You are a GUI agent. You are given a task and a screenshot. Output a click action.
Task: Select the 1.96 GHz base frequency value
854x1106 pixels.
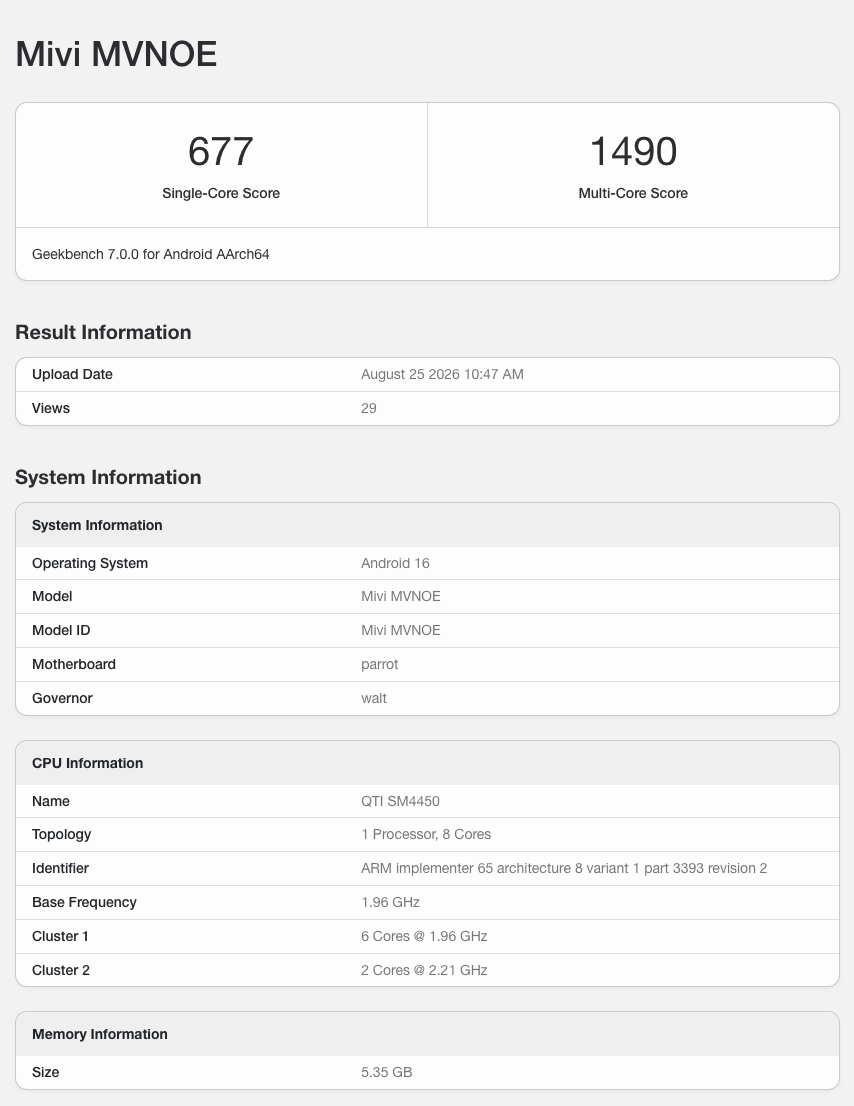tap(390, 902)
